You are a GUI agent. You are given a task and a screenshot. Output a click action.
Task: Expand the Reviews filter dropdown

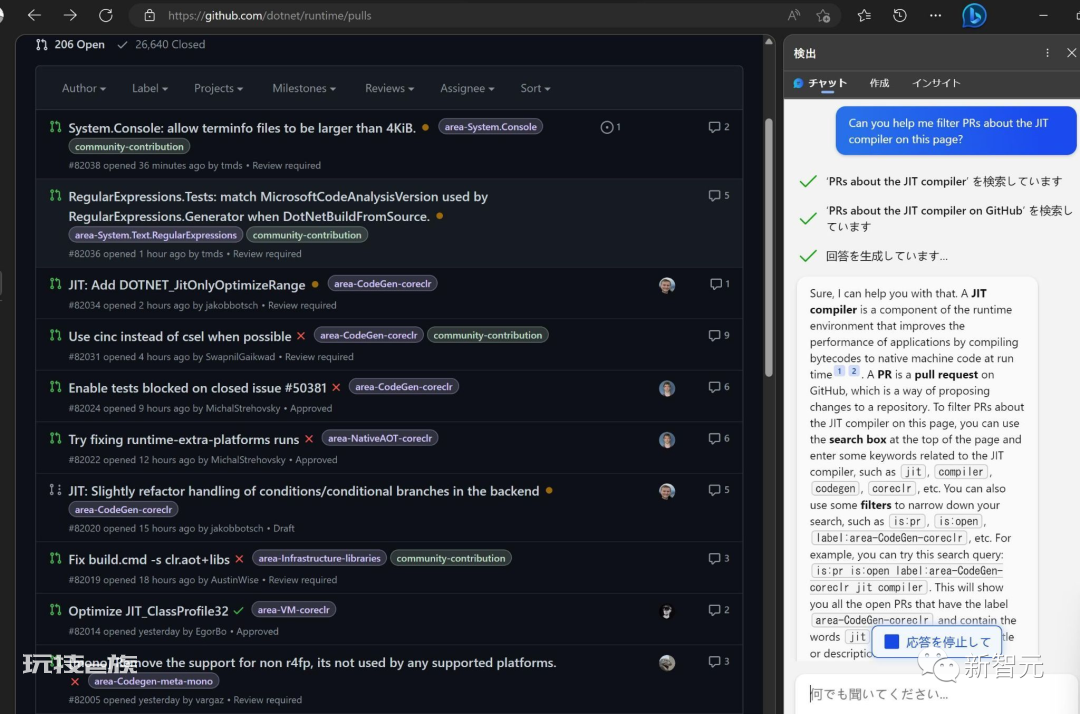click(x=389, y=88)
